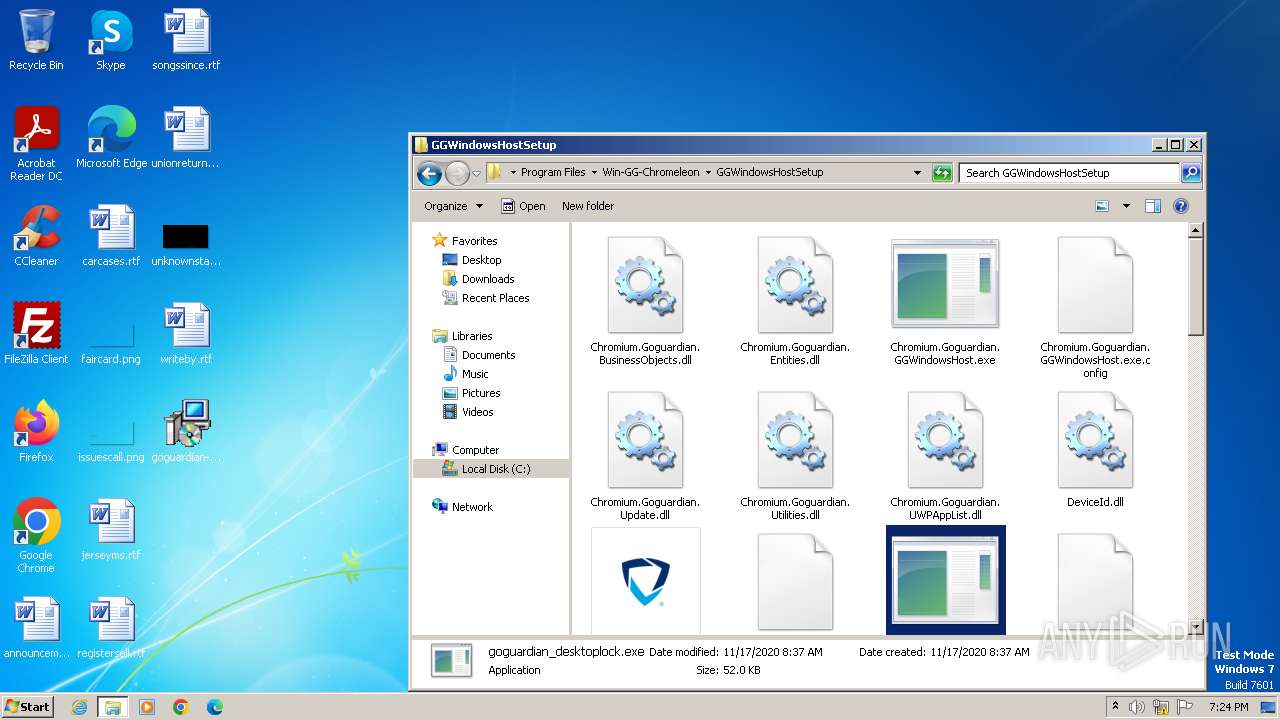
Task: Open the Organize menu
Action: point(453,206)
